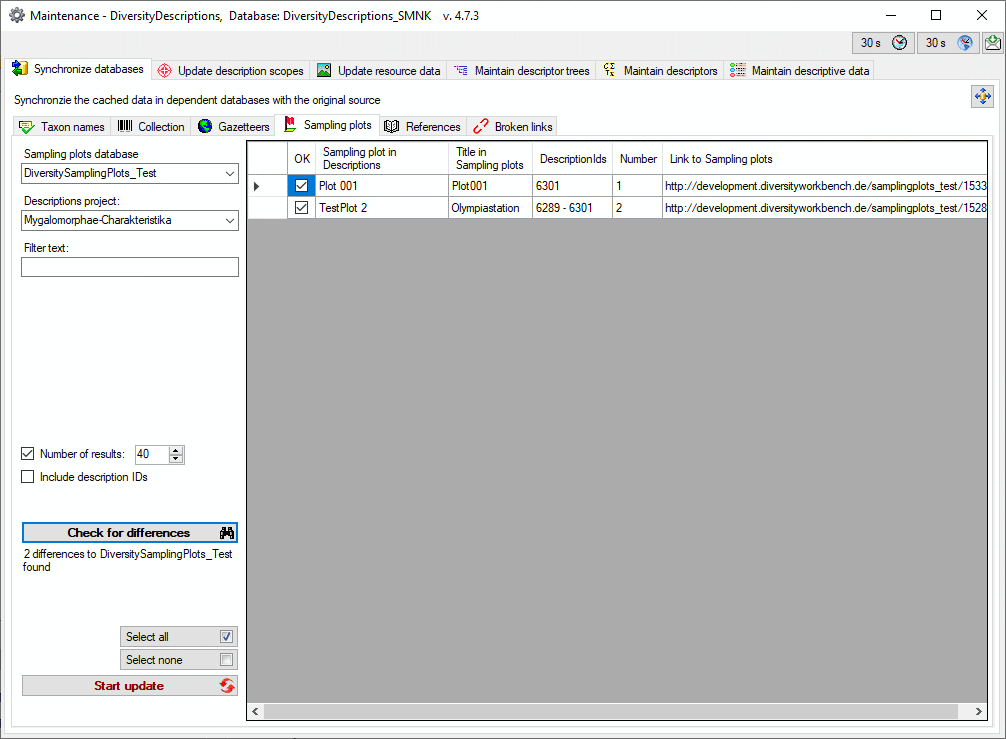The width and height of the screenshot is (1006, 739).
Task: Click the red refresh icon on Start update
Action: click(x=227, y=686)
